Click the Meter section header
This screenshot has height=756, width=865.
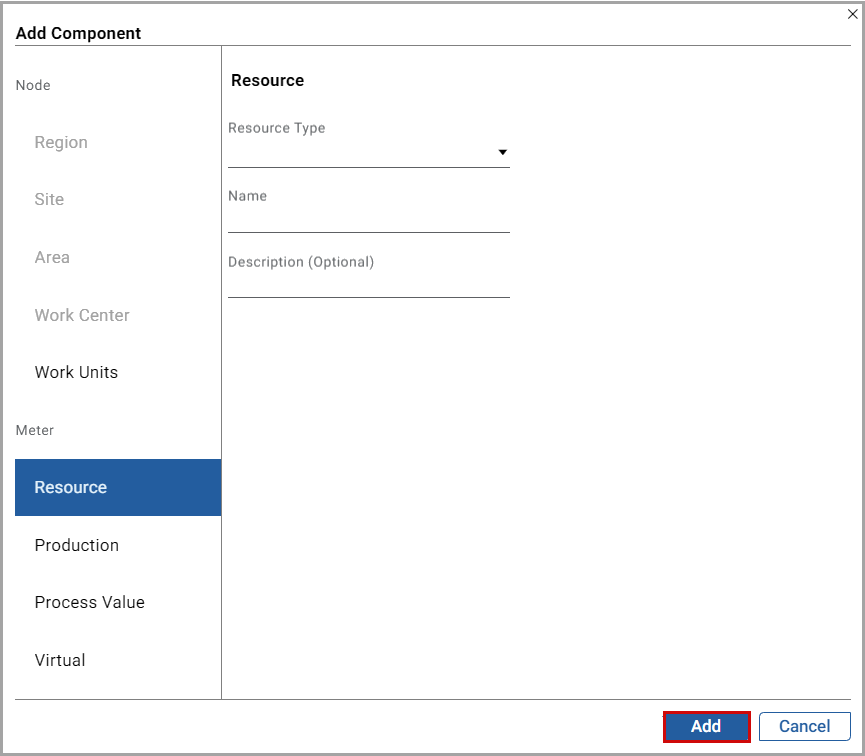(35, 430)
